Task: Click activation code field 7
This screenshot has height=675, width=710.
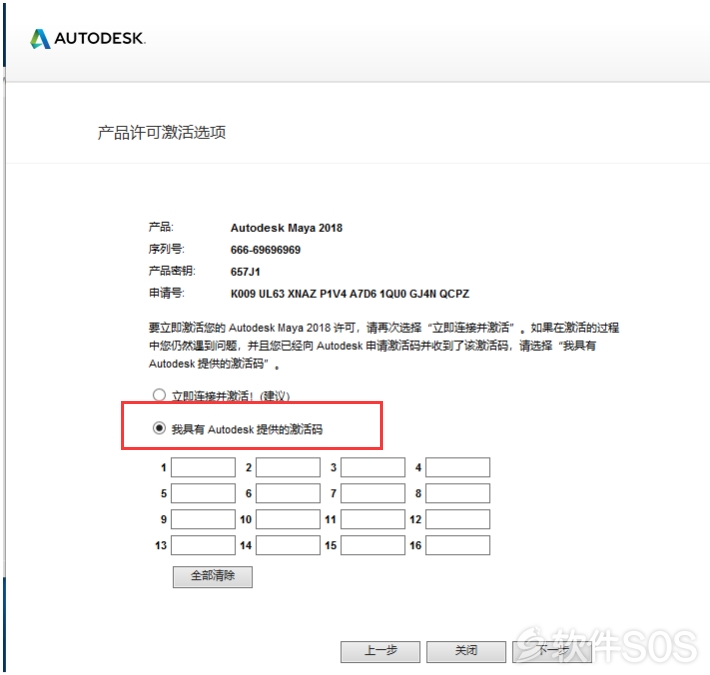Action: (x=373, y=493)
